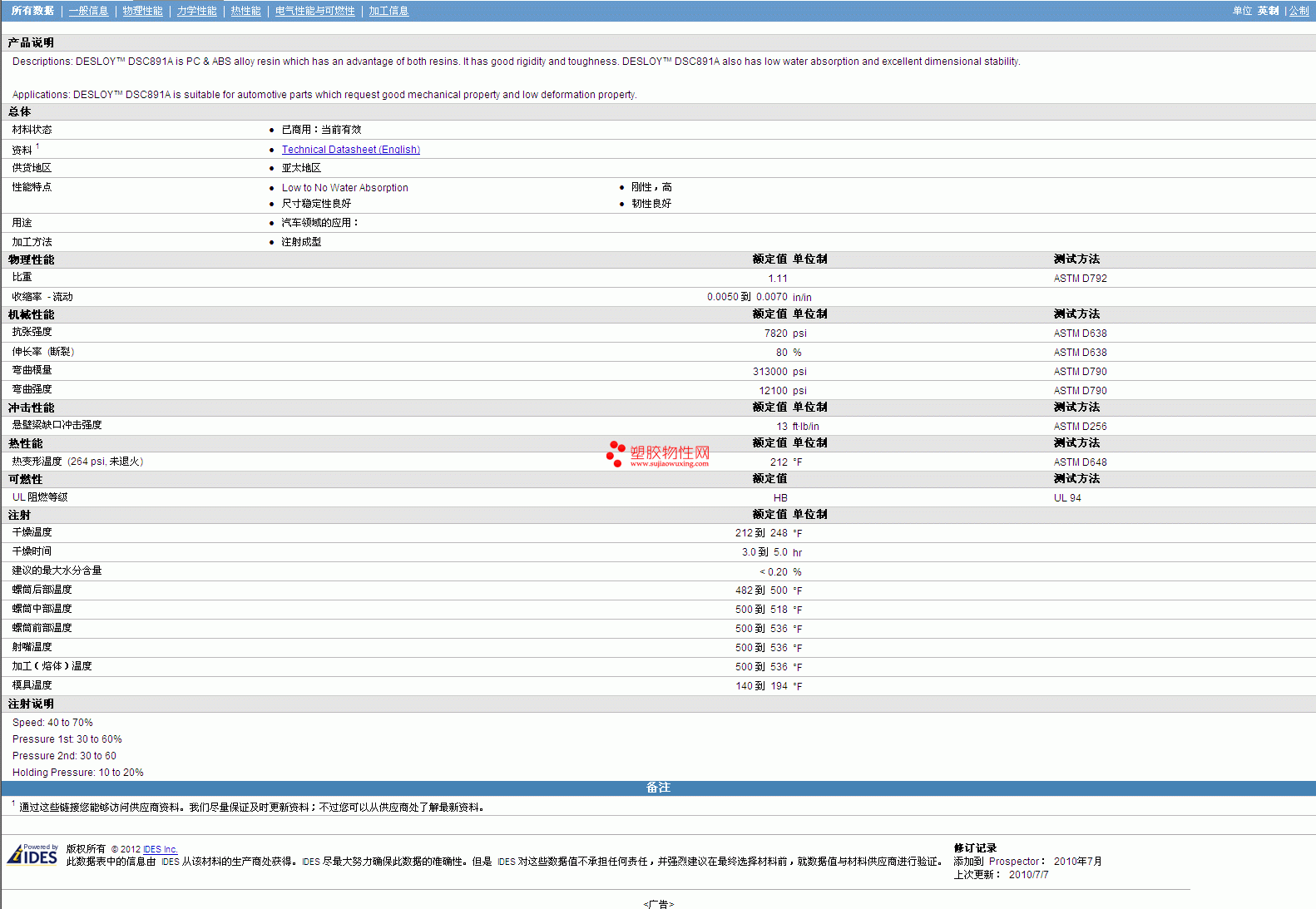Screen dimensions: 1316x909
Task: Click the 螺筒前部温度 row label
Action: (x=42, y=628)
